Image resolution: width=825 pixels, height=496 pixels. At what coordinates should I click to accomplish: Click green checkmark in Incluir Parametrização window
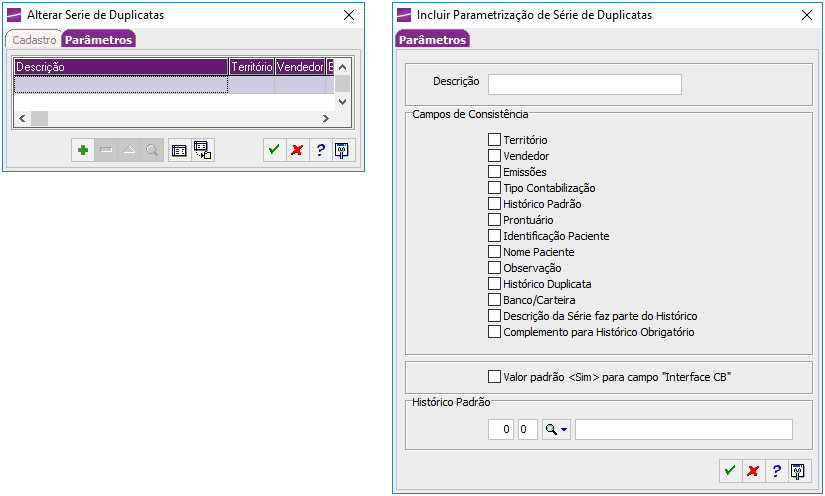click(730, 471)
